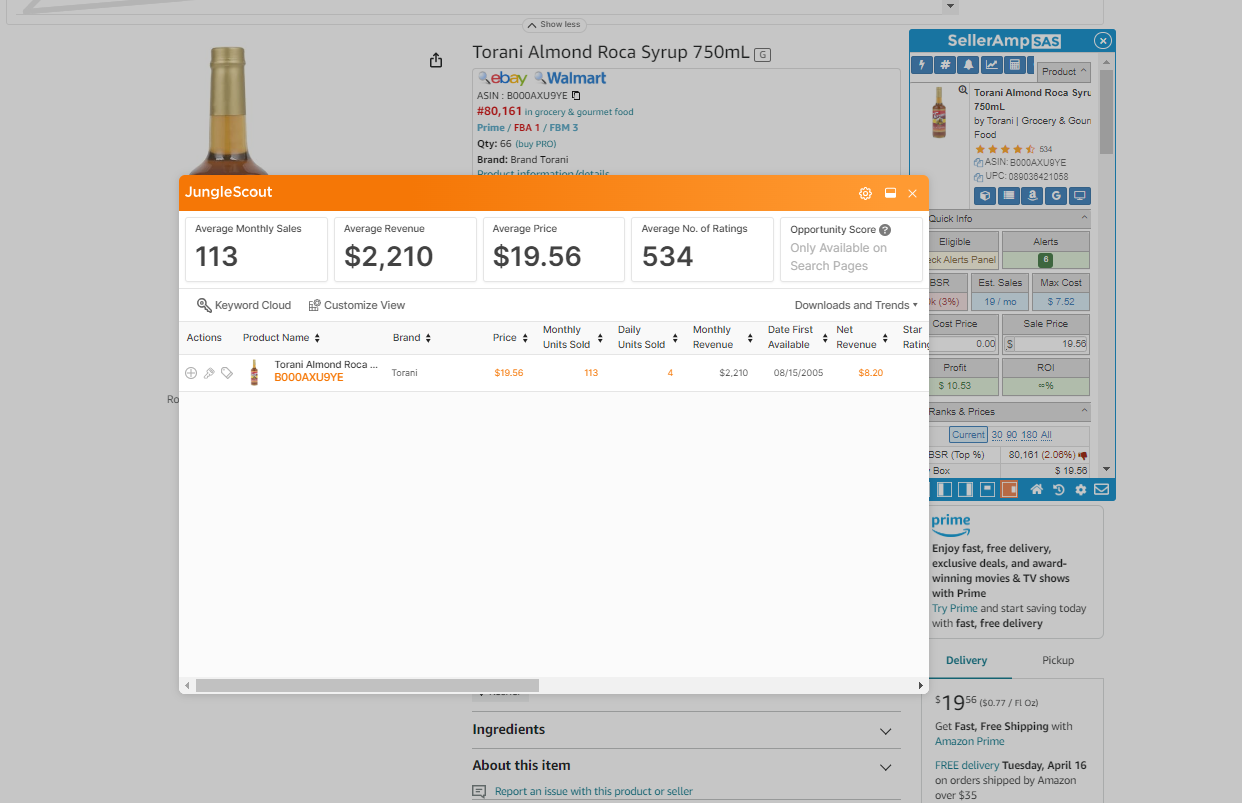Click the tag icon in Torani row
Image resolution: width=1242 pixels, height=803 pixels.
point(227,373)
